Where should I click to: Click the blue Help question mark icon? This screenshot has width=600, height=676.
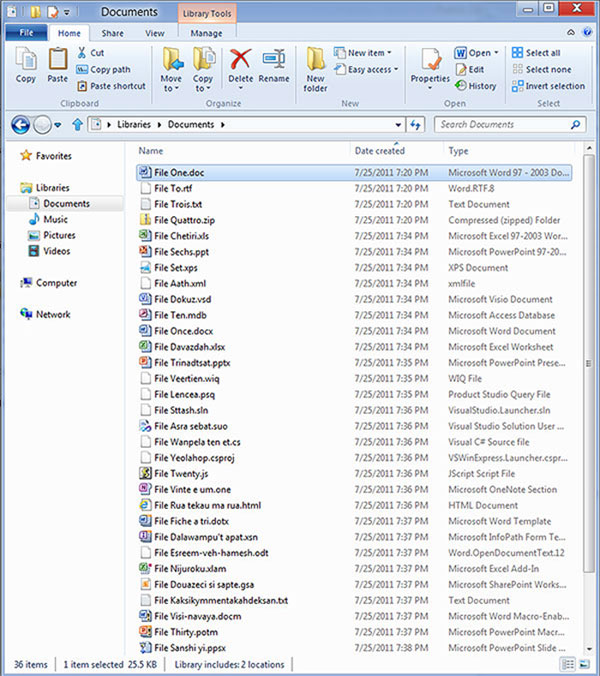[587, 32]
